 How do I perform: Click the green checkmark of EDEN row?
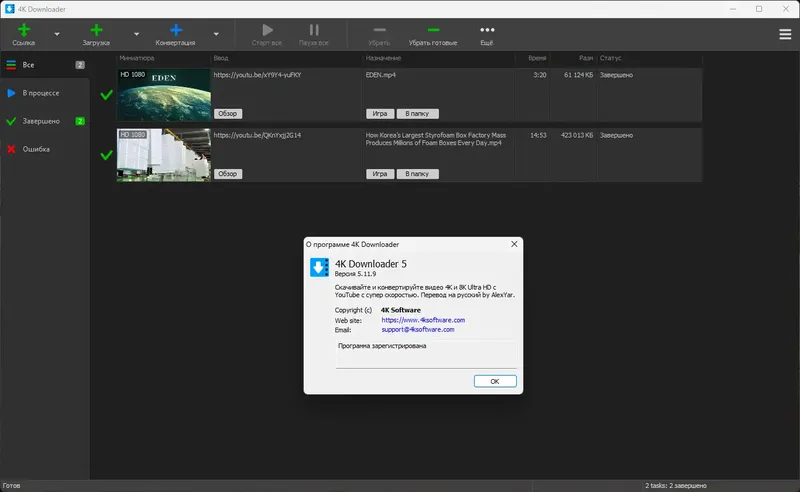click(106, 95)
